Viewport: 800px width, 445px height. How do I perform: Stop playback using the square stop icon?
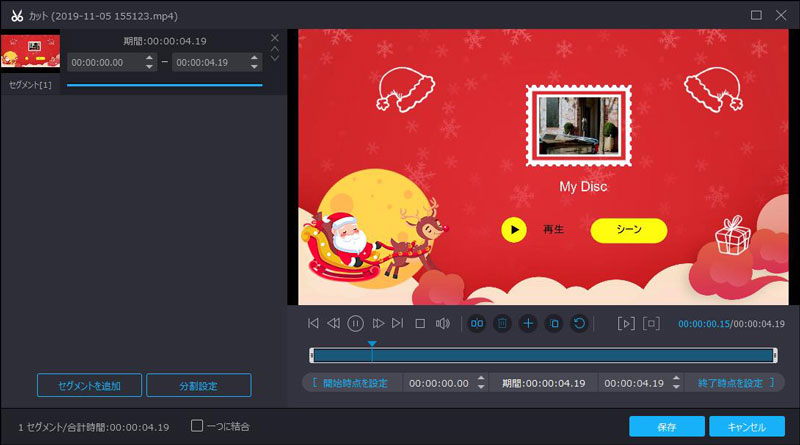(x=420, y=323)
